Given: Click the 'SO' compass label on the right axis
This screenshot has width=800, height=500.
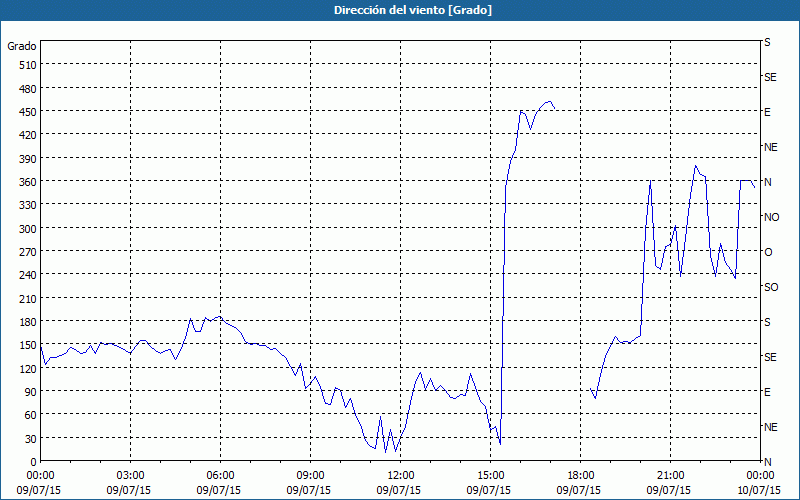Looking at the screenshot, I should pyautogui.click(x=771, y=287).
